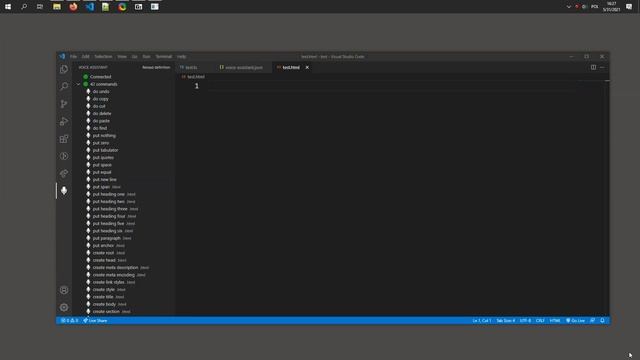
Task: Open the Run and Debug view
Action: [64, 121]
